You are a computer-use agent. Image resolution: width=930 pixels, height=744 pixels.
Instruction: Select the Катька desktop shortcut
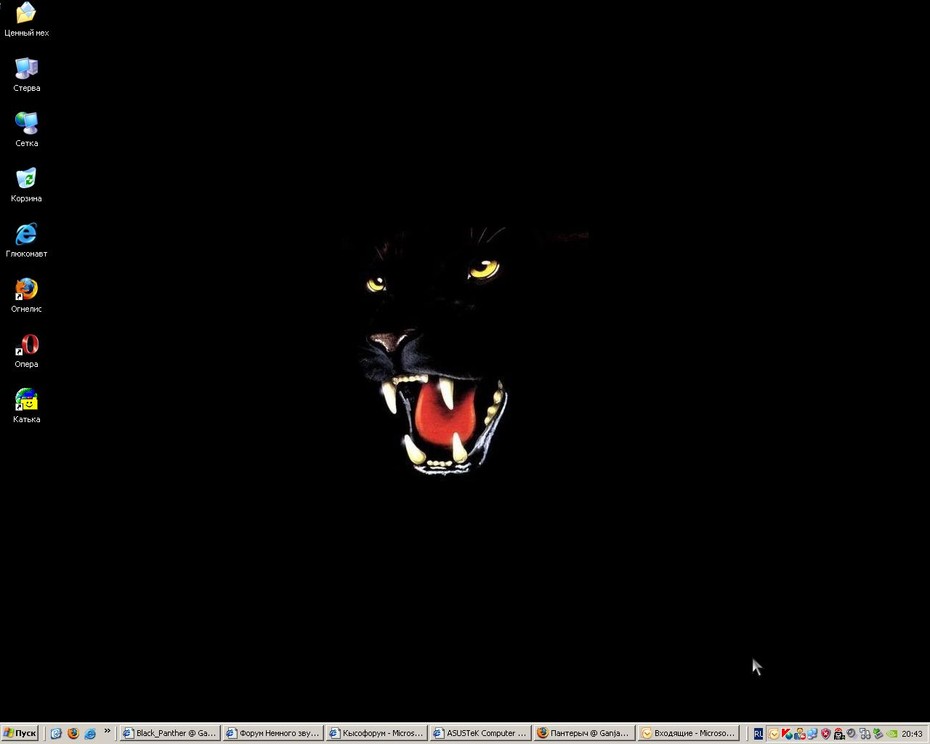26,406
